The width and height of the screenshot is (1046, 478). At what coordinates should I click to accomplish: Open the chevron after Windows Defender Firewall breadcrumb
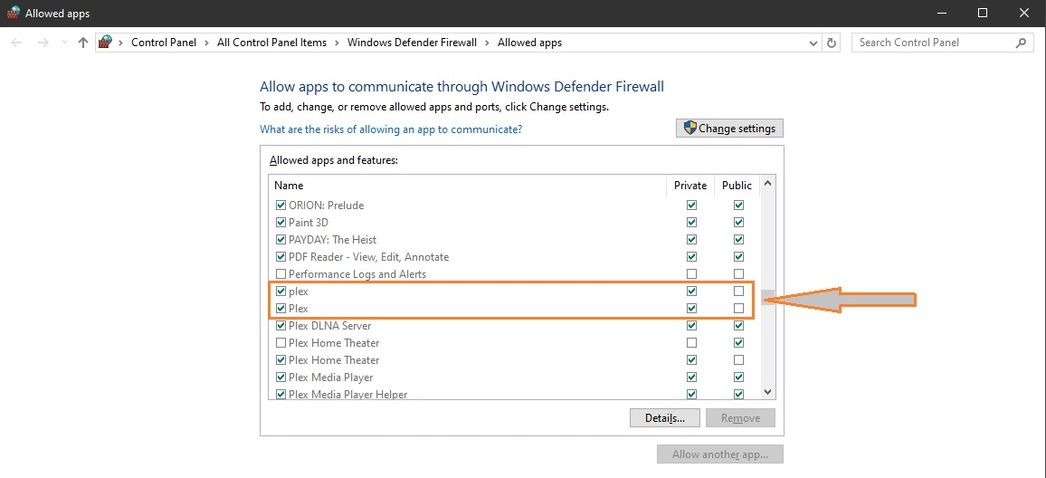487,43
